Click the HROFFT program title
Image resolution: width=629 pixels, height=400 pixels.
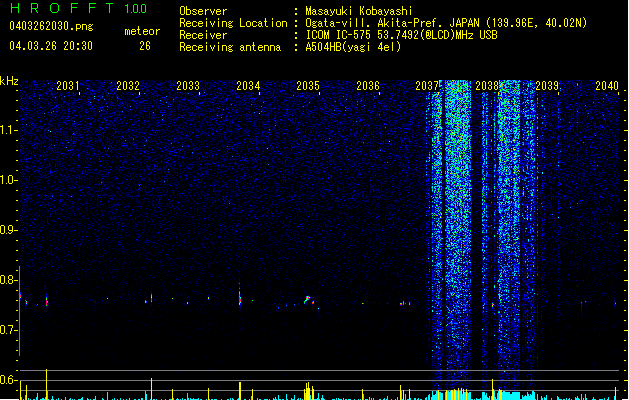(x=63, y=8)
